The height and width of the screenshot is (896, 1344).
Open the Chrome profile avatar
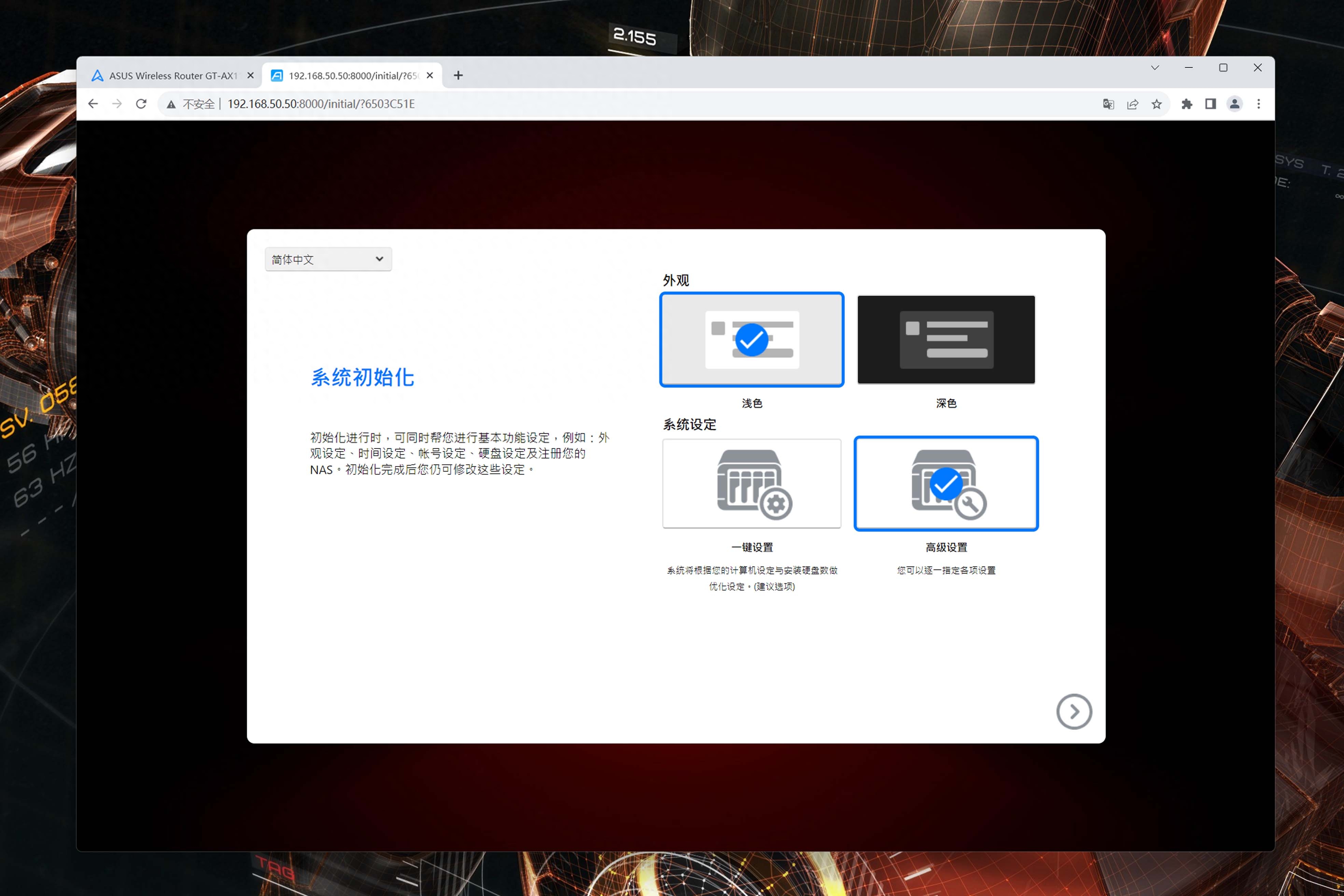click(1234, 104)
